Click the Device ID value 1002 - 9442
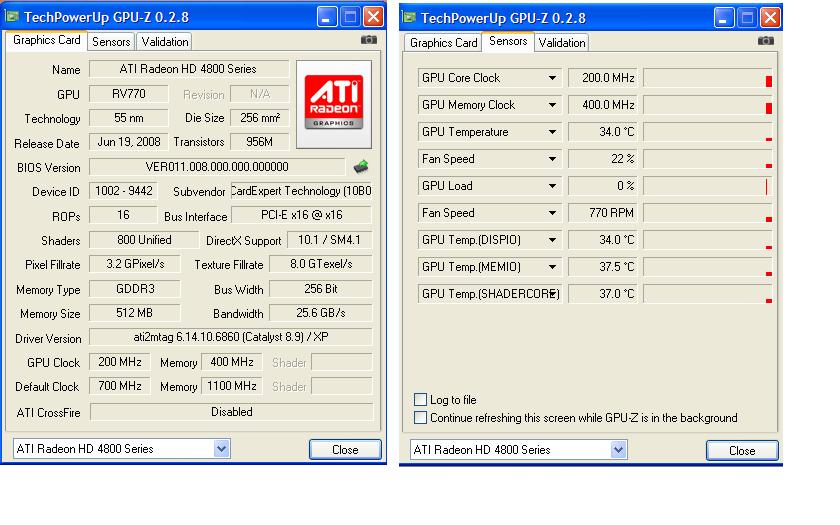 (x=123, y=191)
